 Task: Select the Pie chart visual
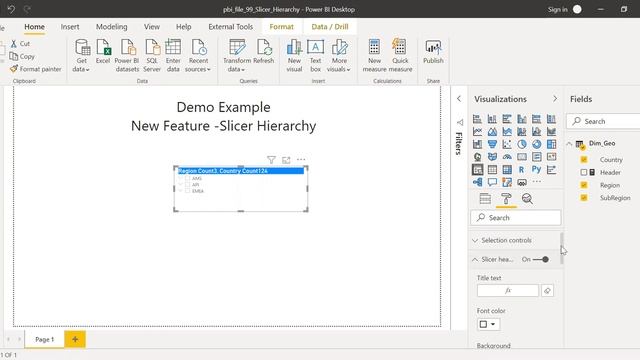click(x=522, y=144)
